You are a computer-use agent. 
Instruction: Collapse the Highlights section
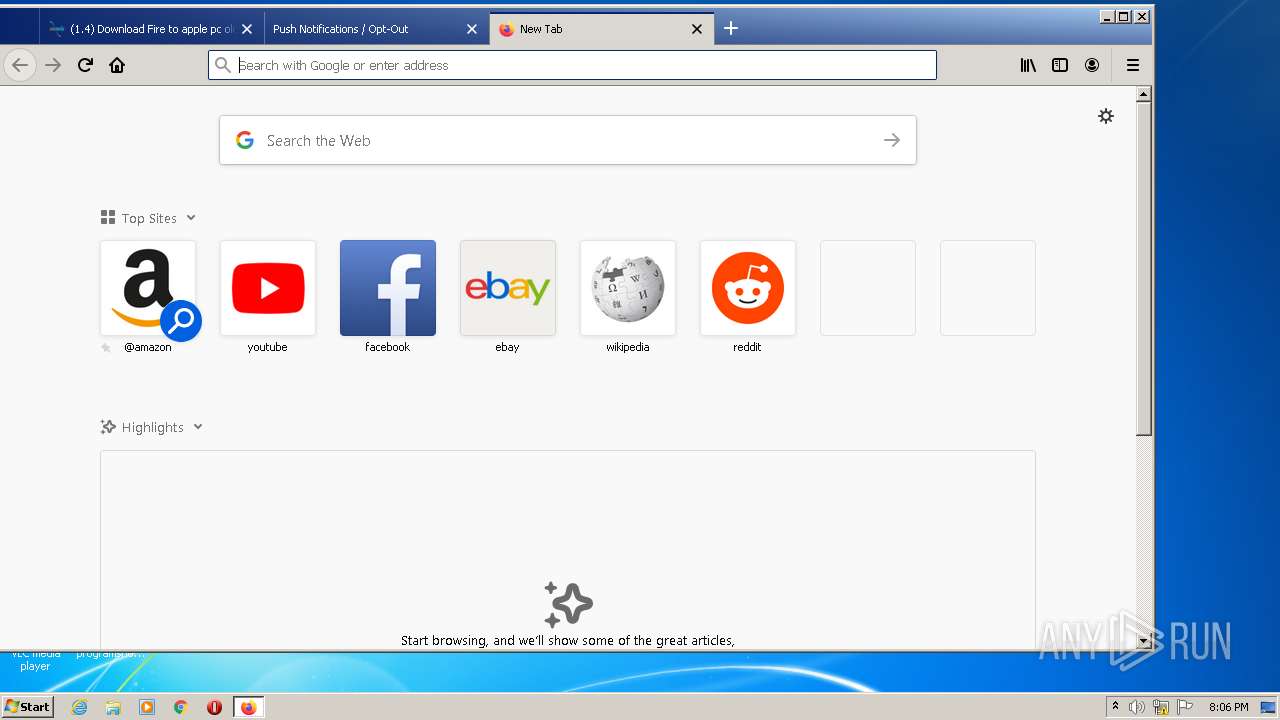[198, 427]
